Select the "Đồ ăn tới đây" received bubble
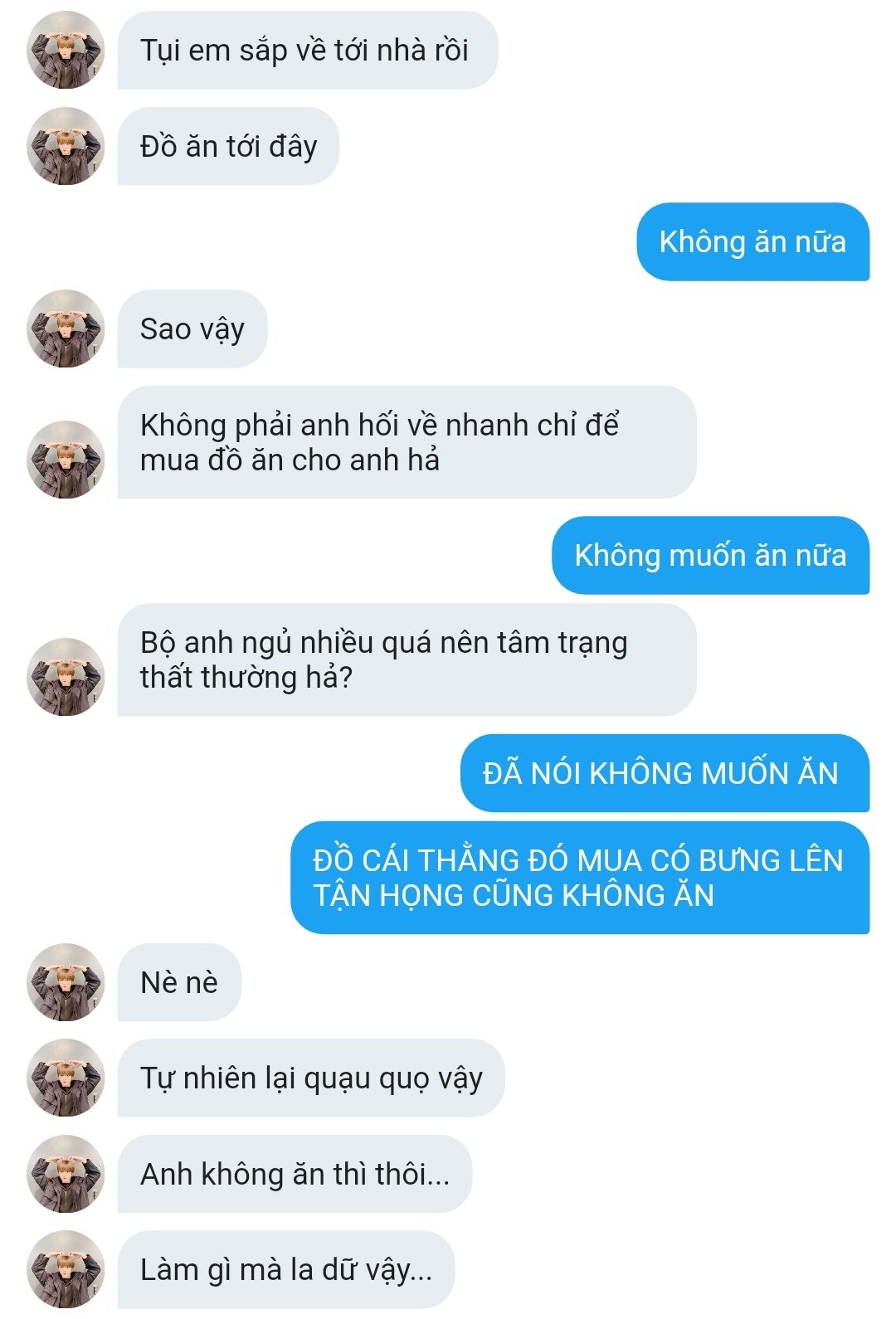 (228, 146)
